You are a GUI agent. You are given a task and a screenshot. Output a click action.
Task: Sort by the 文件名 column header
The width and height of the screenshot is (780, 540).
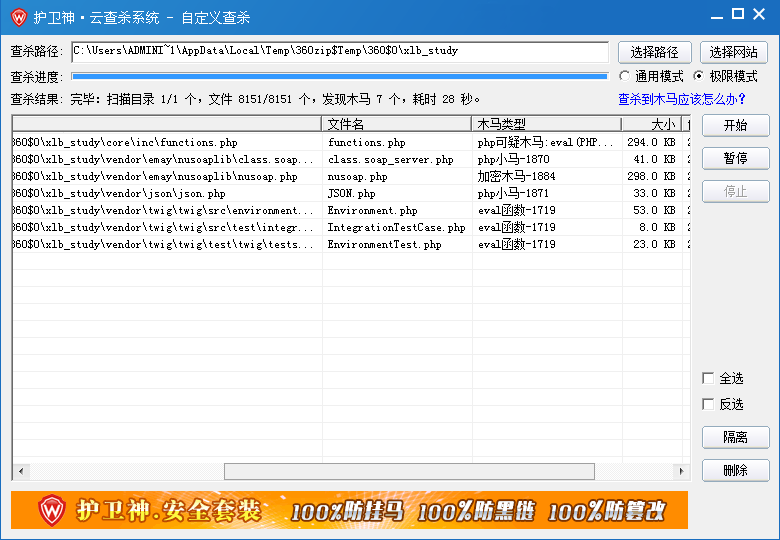[396, 124]
